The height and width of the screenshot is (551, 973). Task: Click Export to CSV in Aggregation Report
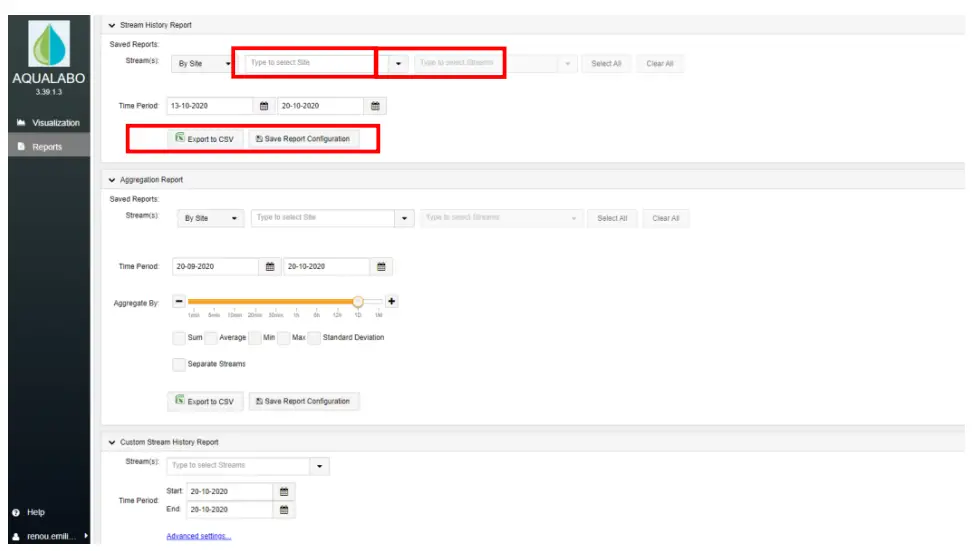pos(205,401)
